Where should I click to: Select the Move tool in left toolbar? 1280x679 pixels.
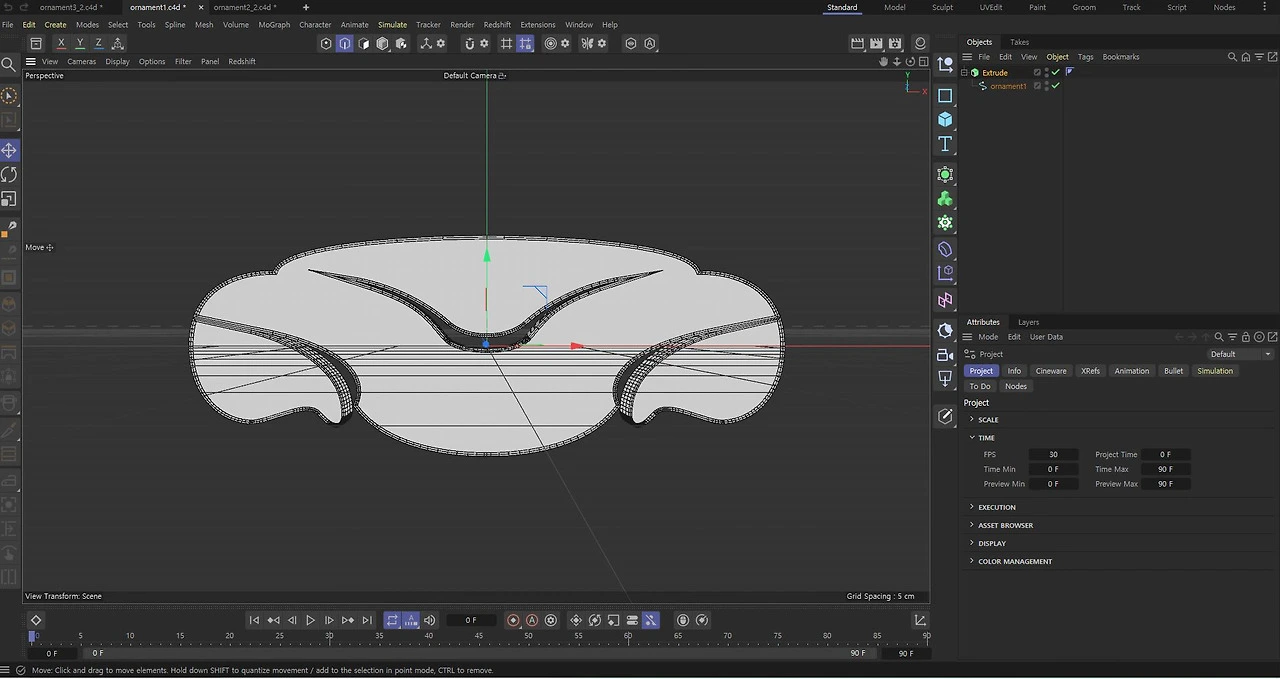pos(9,150)
